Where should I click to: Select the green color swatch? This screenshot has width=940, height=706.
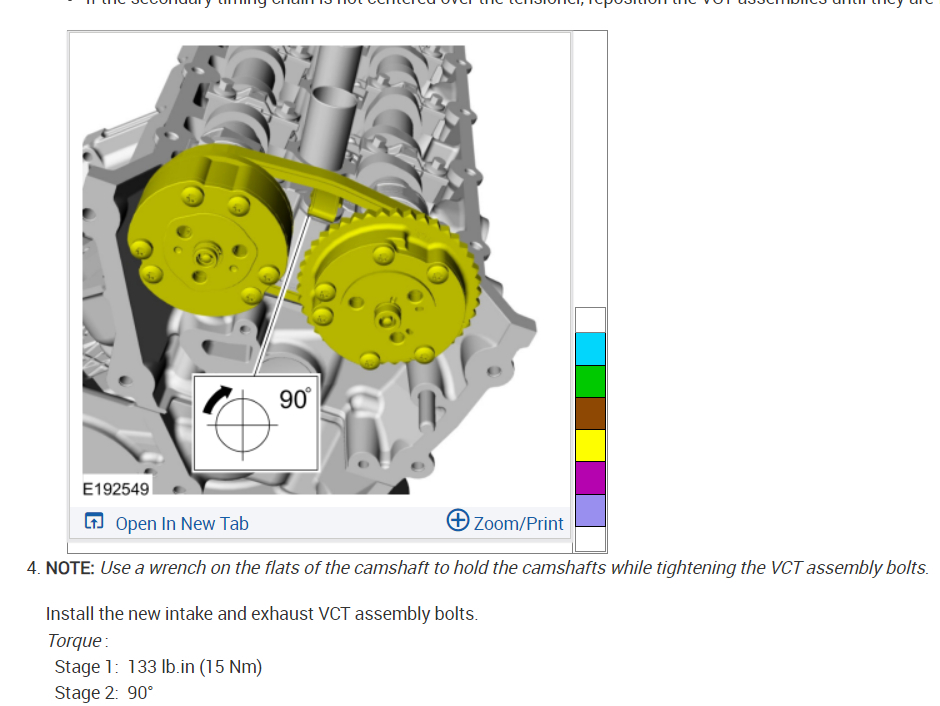pos(590,381)
